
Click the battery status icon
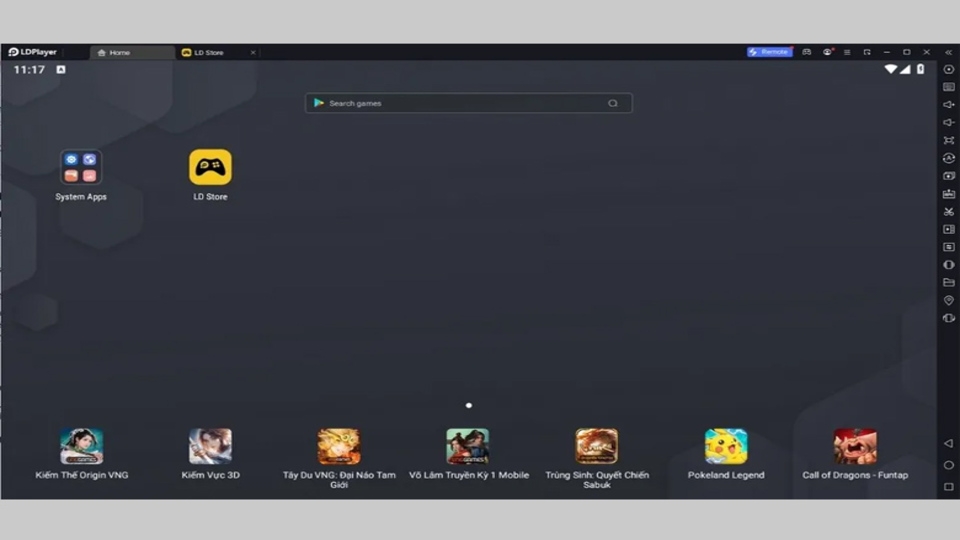[920, 69]
